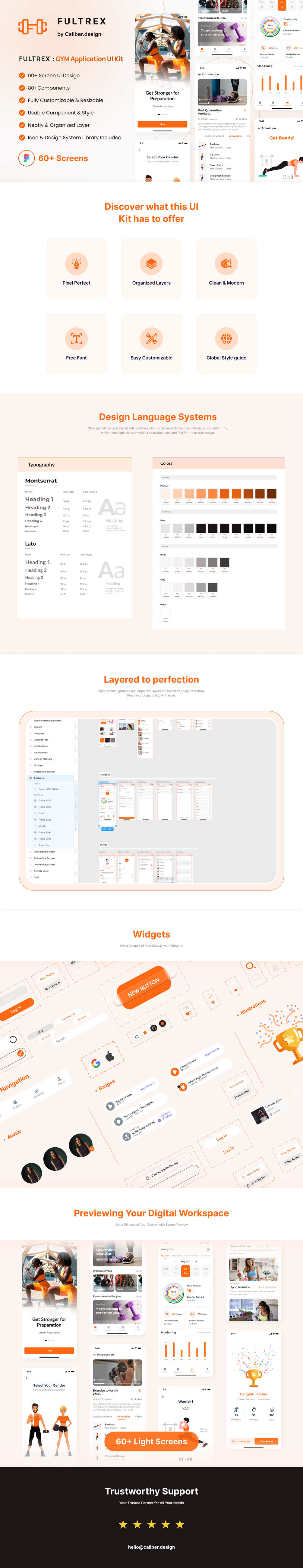
Task: Select the Status Bar sublayer
Action: pos(44,846)
